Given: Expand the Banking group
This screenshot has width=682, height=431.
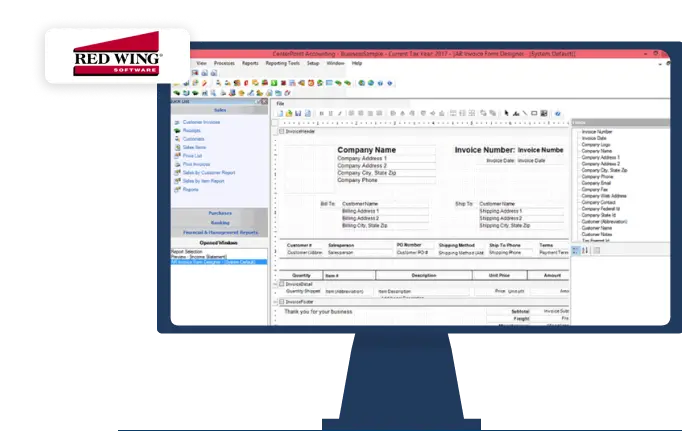Looking at the screenshot, I should point(220,223).
